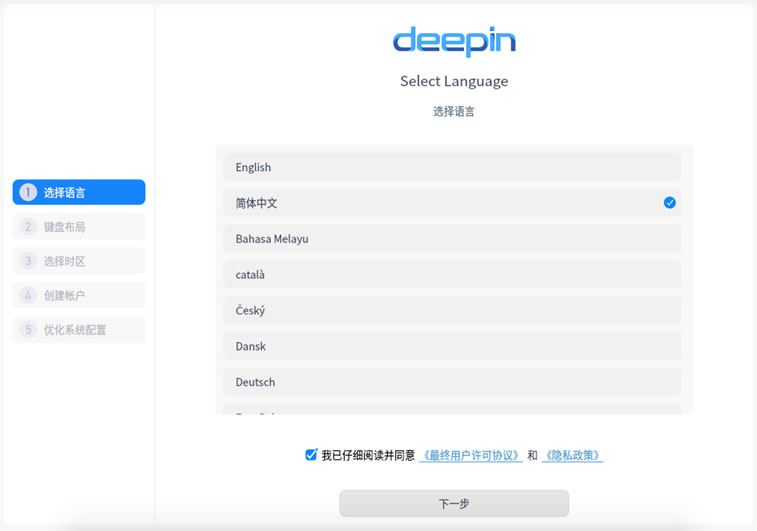
Task: Open the 隐私政策 link
Action: tap(572, 455)
